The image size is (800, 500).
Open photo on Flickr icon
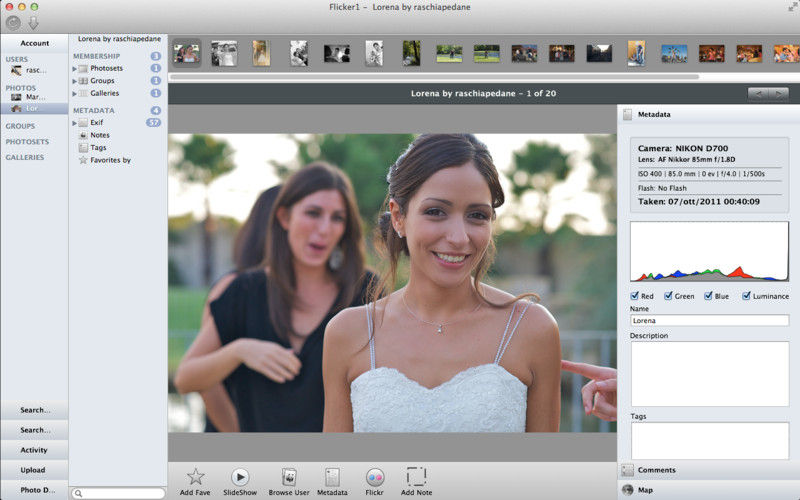coord(374,477)
